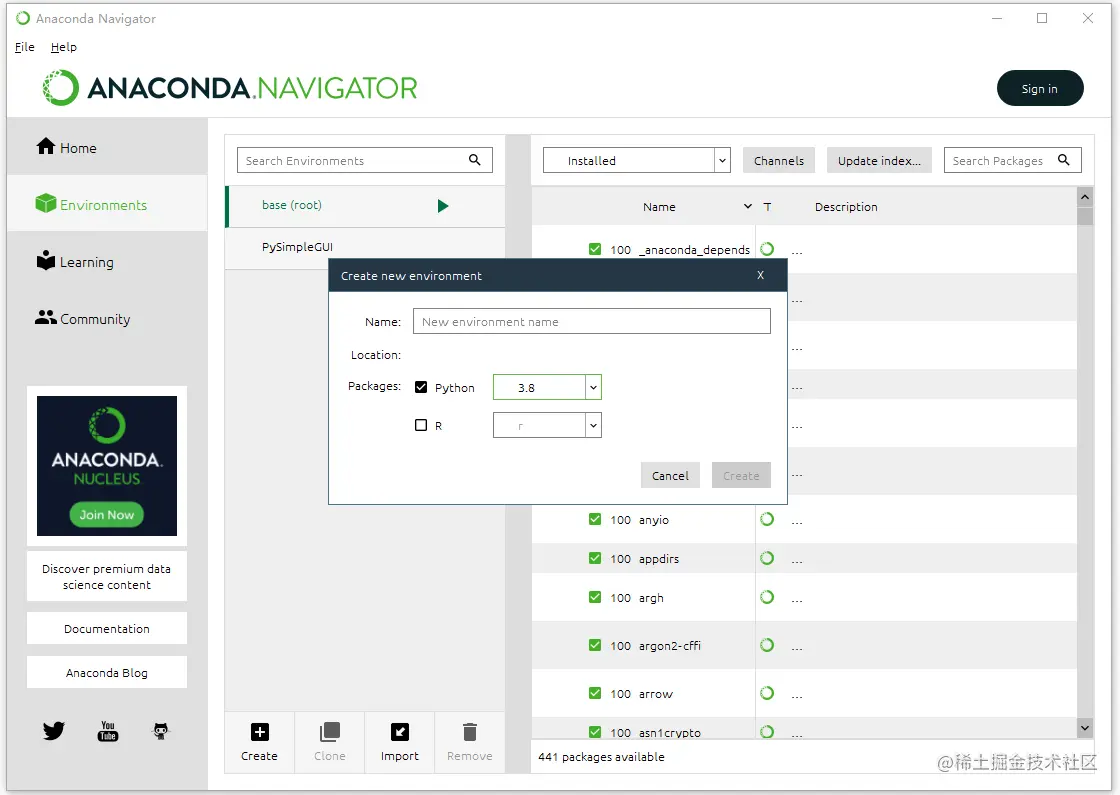Screen dimensions: 1120x795
Task: Select the Environments cube icon
Action: (46, 204)
